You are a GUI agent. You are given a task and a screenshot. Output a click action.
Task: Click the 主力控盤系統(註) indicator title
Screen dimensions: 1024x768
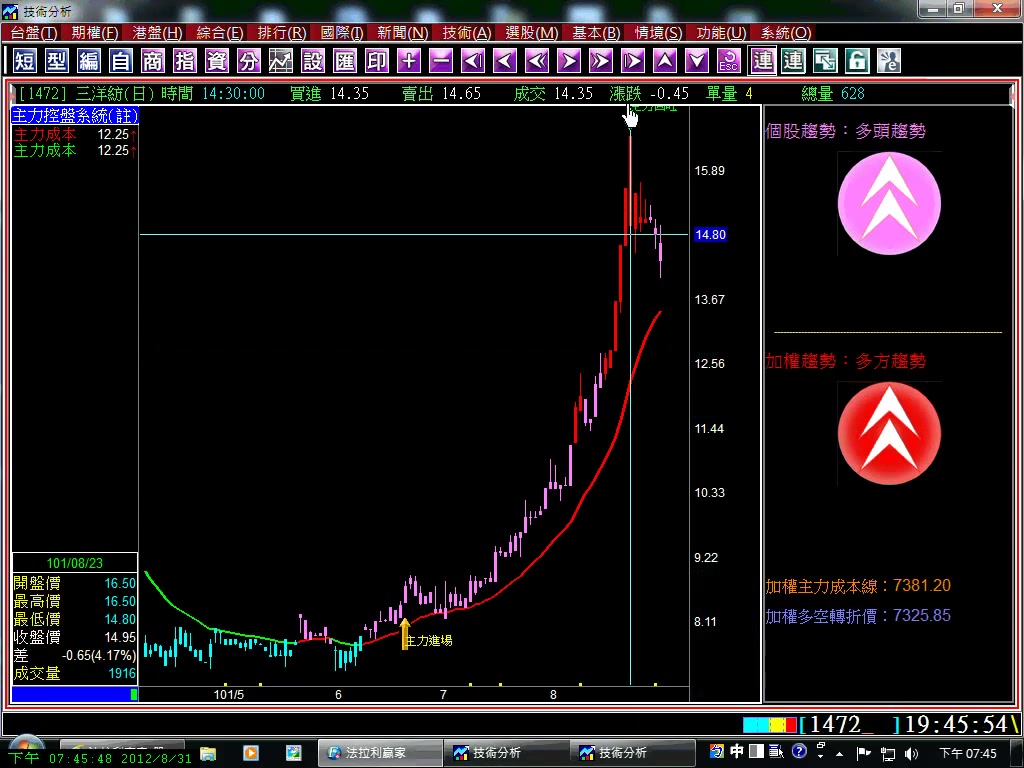(75, 116)
